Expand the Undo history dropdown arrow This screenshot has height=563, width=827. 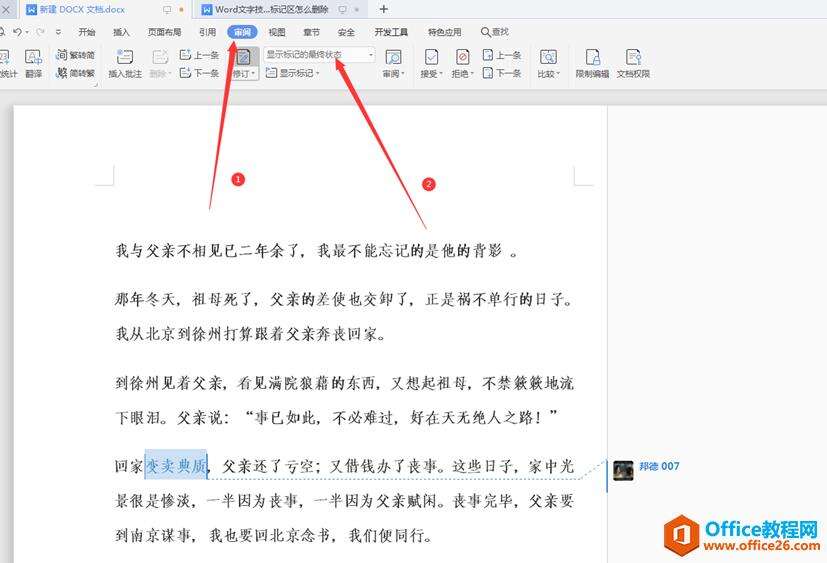27,32
